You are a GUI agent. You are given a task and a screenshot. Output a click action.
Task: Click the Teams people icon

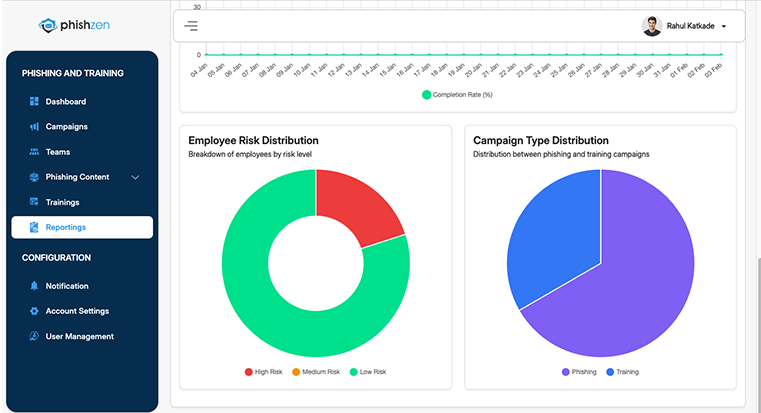pyautogui.click(x=34, y=152)
